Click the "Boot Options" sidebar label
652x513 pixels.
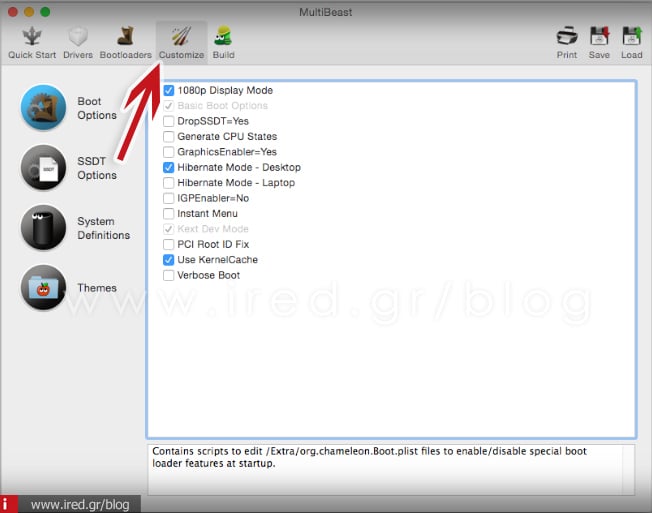[x=97, y=108]
